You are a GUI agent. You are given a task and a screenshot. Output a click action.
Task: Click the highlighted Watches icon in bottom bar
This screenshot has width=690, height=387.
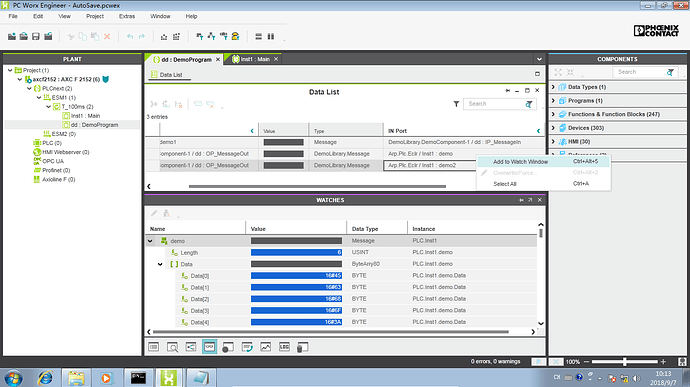pos(209,347)
